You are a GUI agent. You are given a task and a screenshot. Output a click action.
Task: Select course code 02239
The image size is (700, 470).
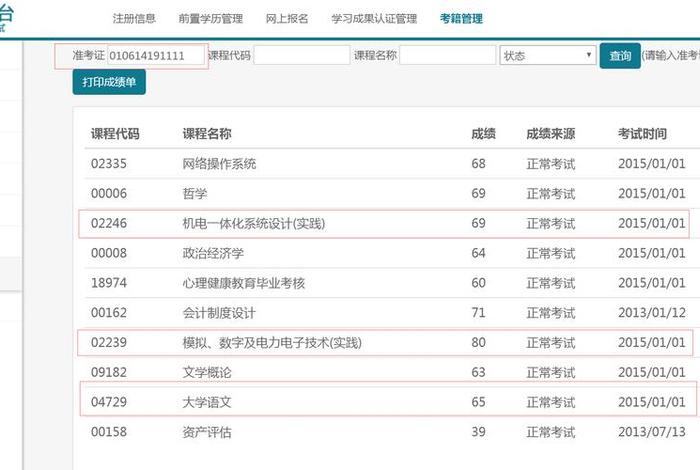[108, 343]
